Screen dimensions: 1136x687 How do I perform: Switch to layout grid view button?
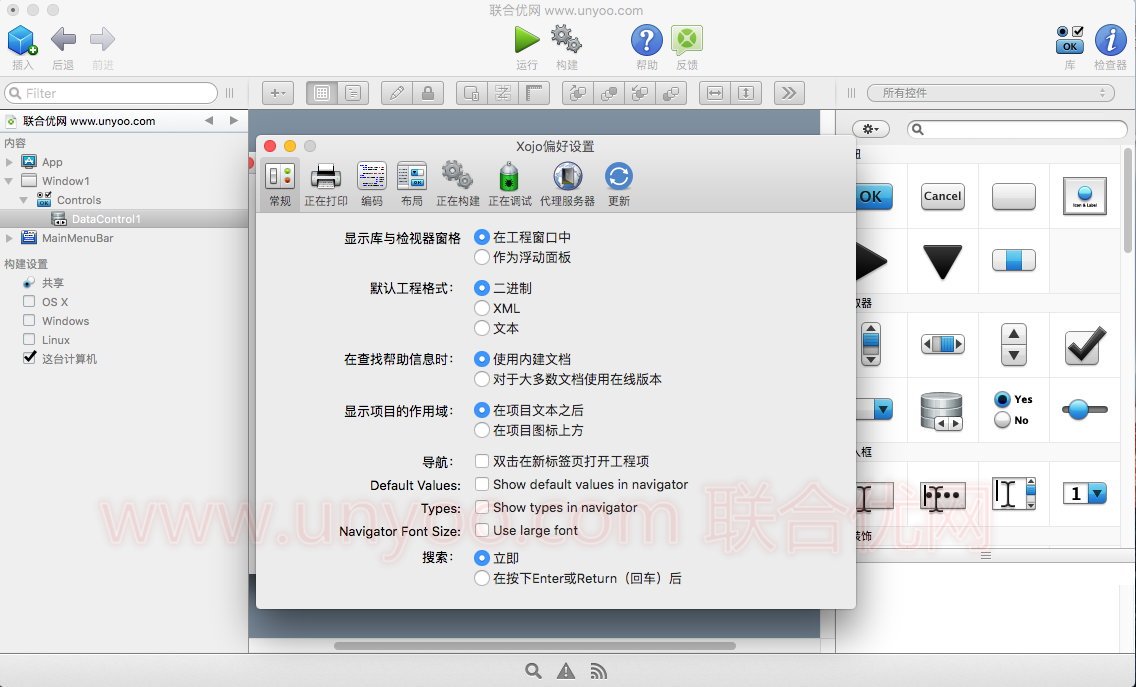point(322,93)
